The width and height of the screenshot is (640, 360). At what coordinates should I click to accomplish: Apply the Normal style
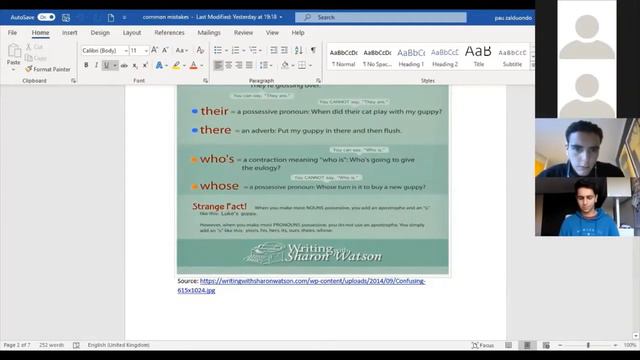344,57
